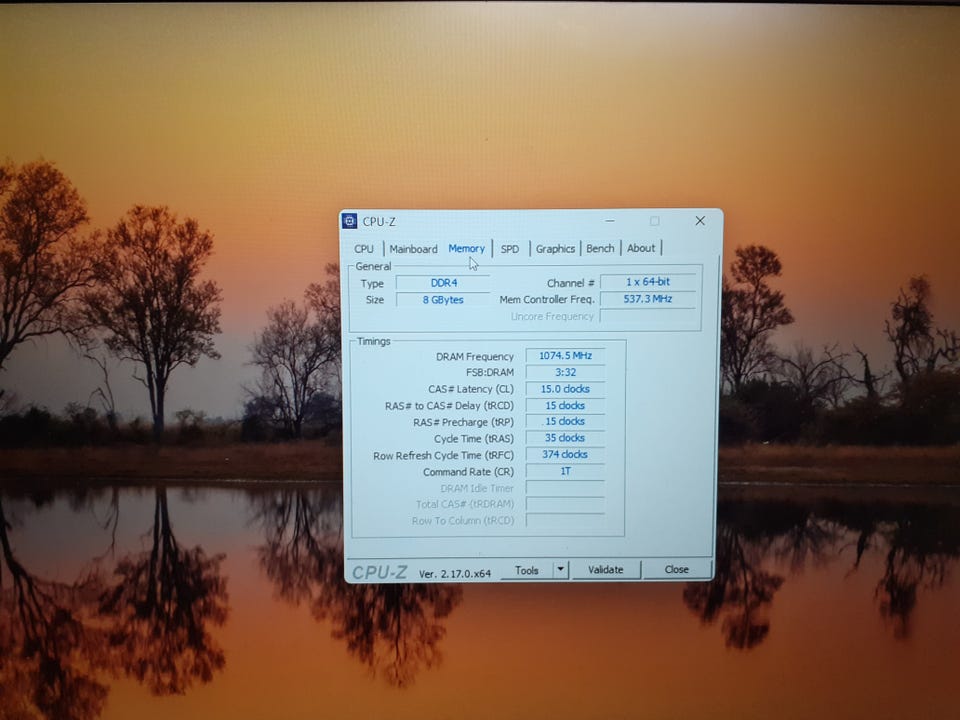
Task: Click the 537.3 MHz controller frequency value
Action: [648, 299]
